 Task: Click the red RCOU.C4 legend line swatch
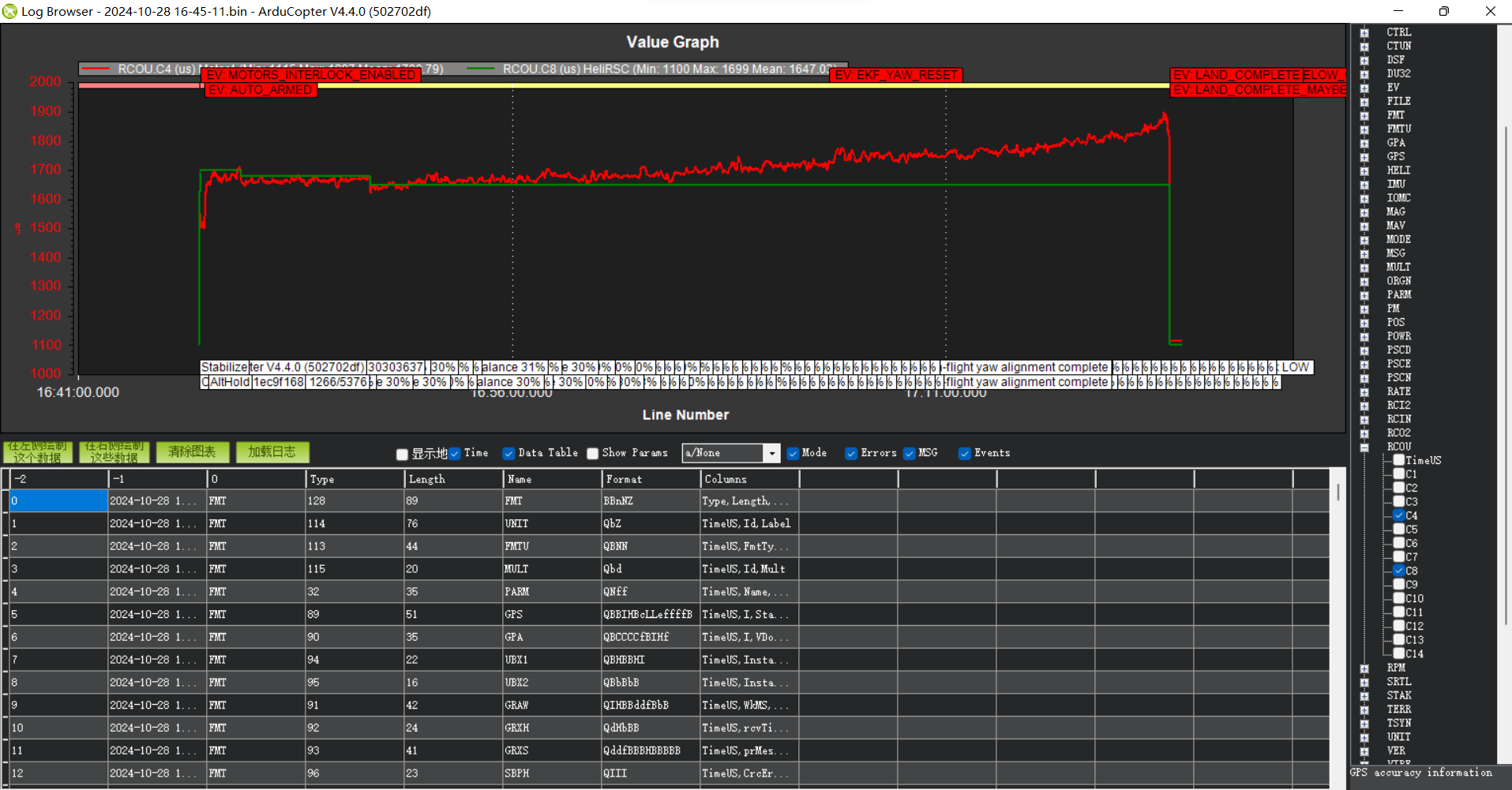(96, 69)
